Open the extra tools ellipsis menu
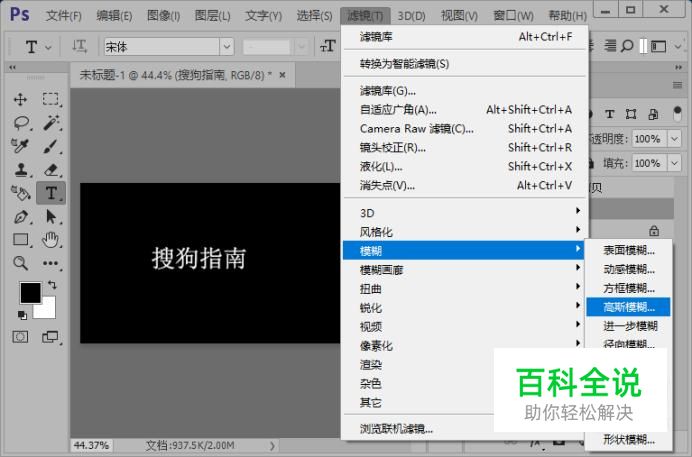 (x=50, y=263)
